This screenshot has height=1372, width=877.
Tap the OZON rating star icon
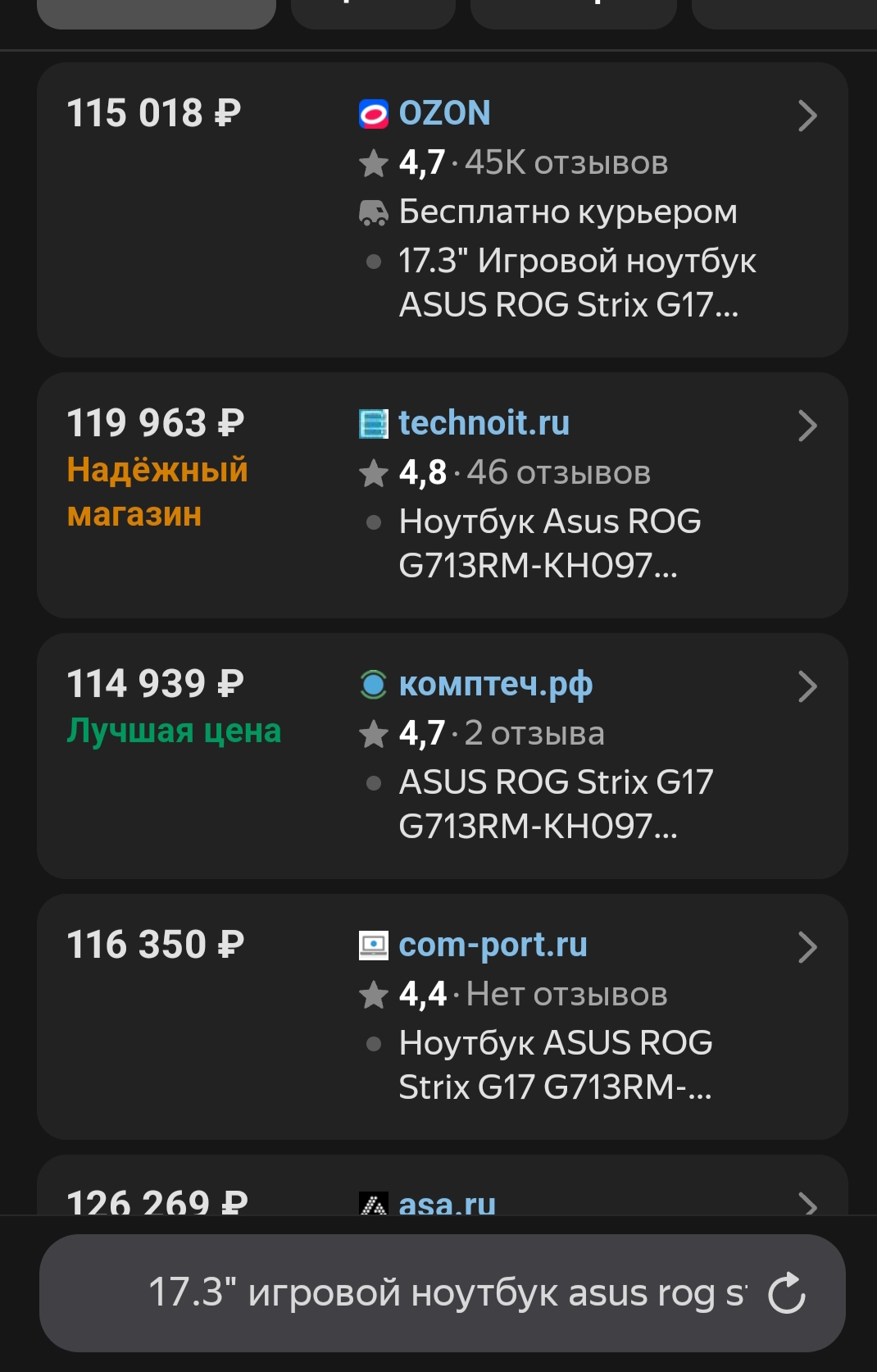374,163
